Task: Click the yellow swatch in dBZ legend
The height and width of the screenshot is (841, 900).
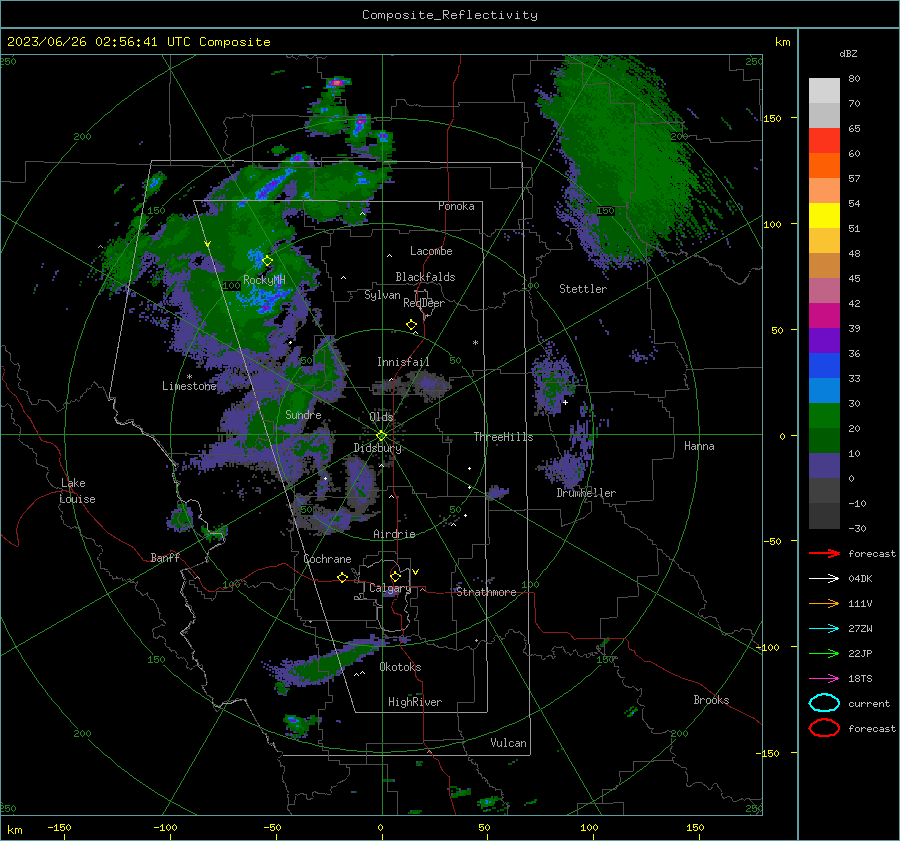Action: [824, 215]
